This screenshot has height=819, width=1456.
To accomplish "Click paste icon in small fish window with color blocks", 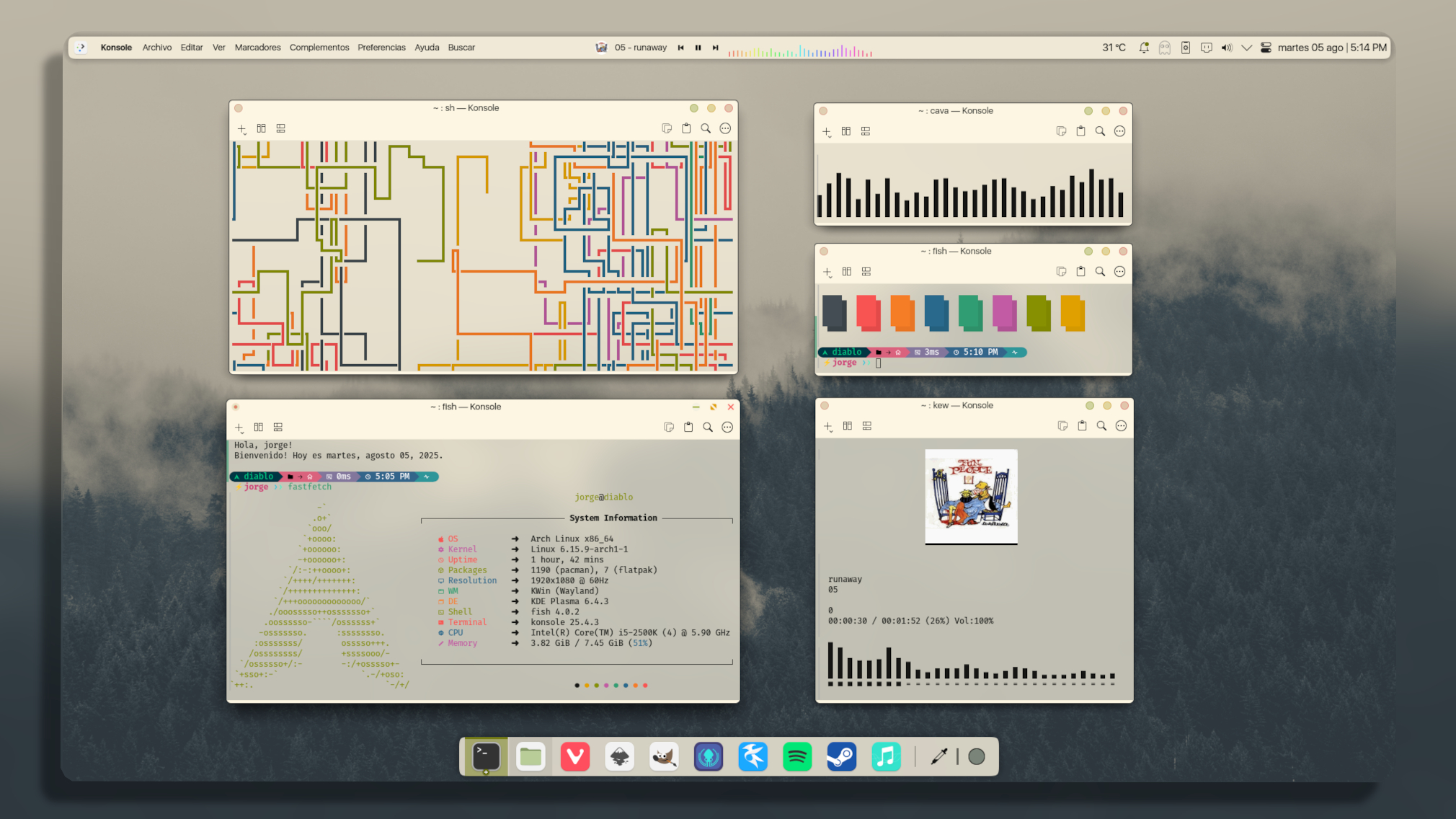I will point(1080,272).
